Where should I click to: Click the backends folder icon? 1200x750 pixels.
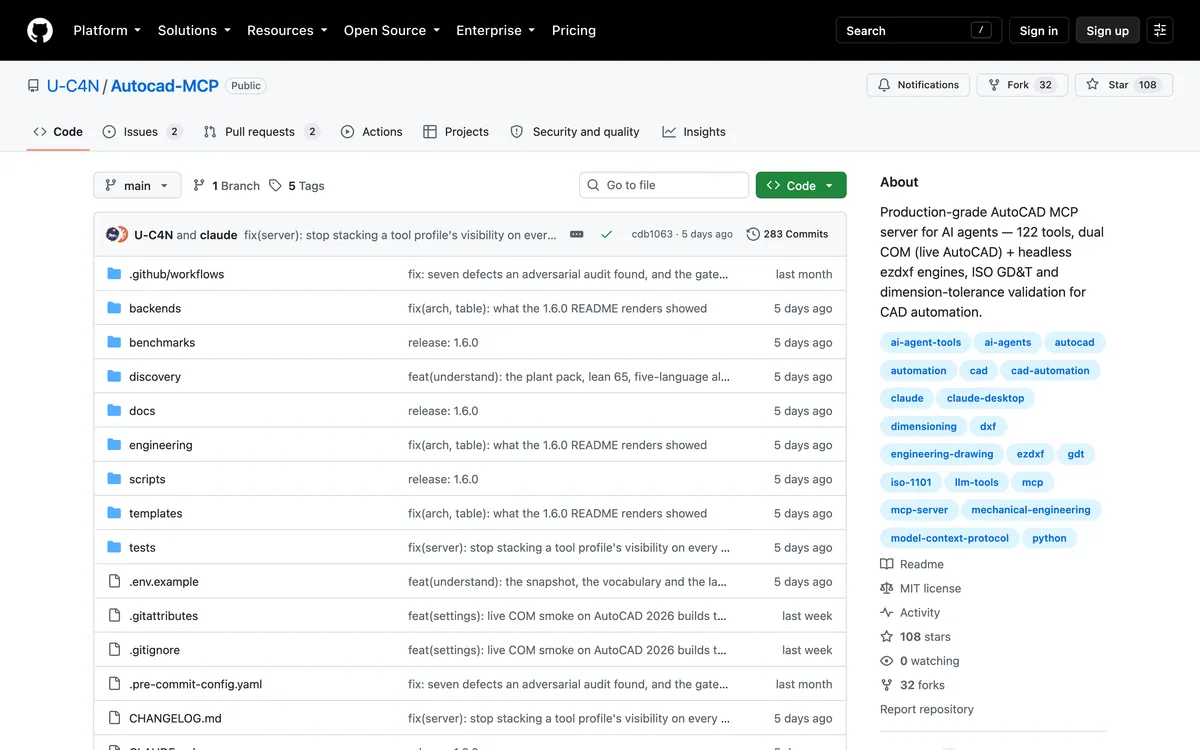click(x=114, y=308)
